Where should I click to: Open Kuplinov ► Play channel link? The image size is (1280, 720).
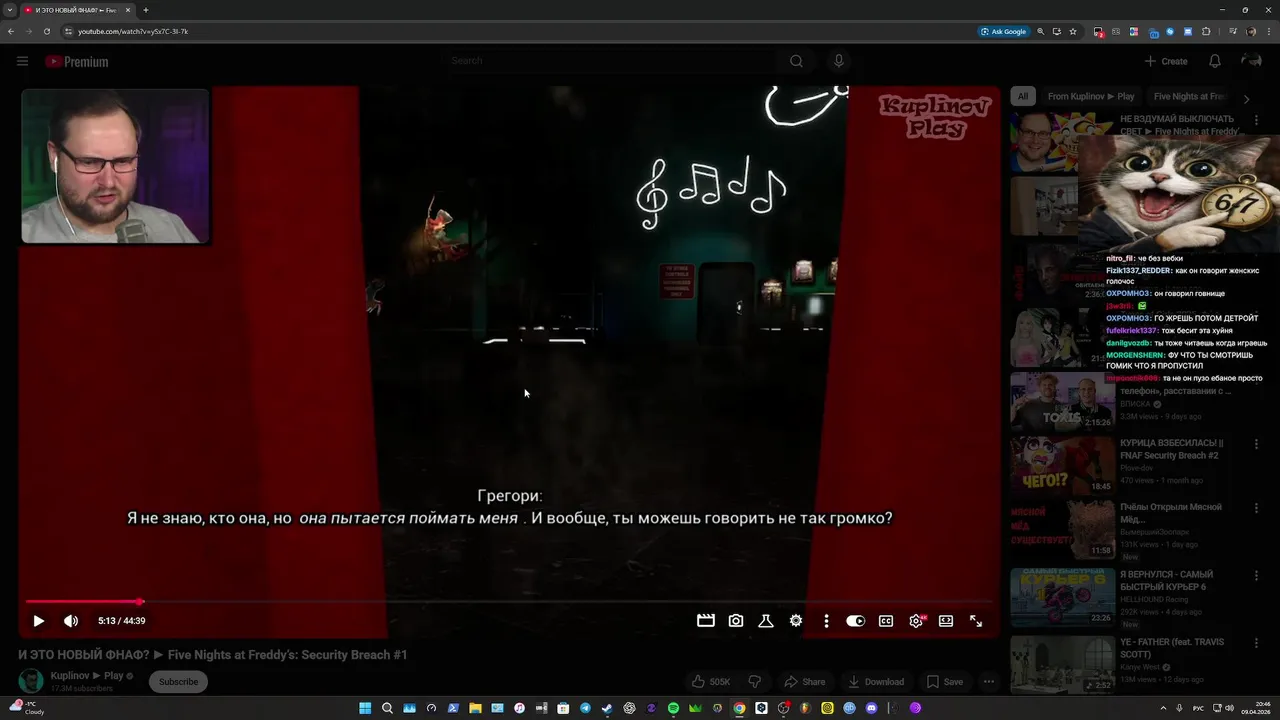click(87, 676)
